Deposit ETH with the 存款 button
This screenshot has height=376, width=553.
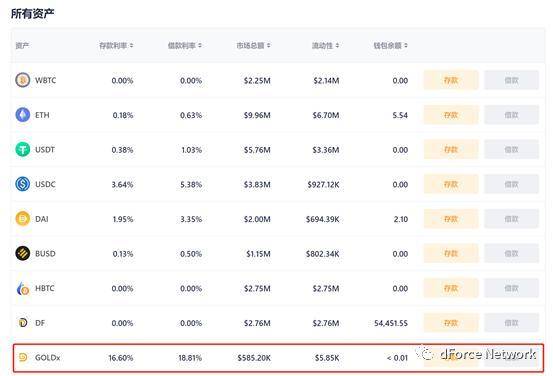click(451, 115)
